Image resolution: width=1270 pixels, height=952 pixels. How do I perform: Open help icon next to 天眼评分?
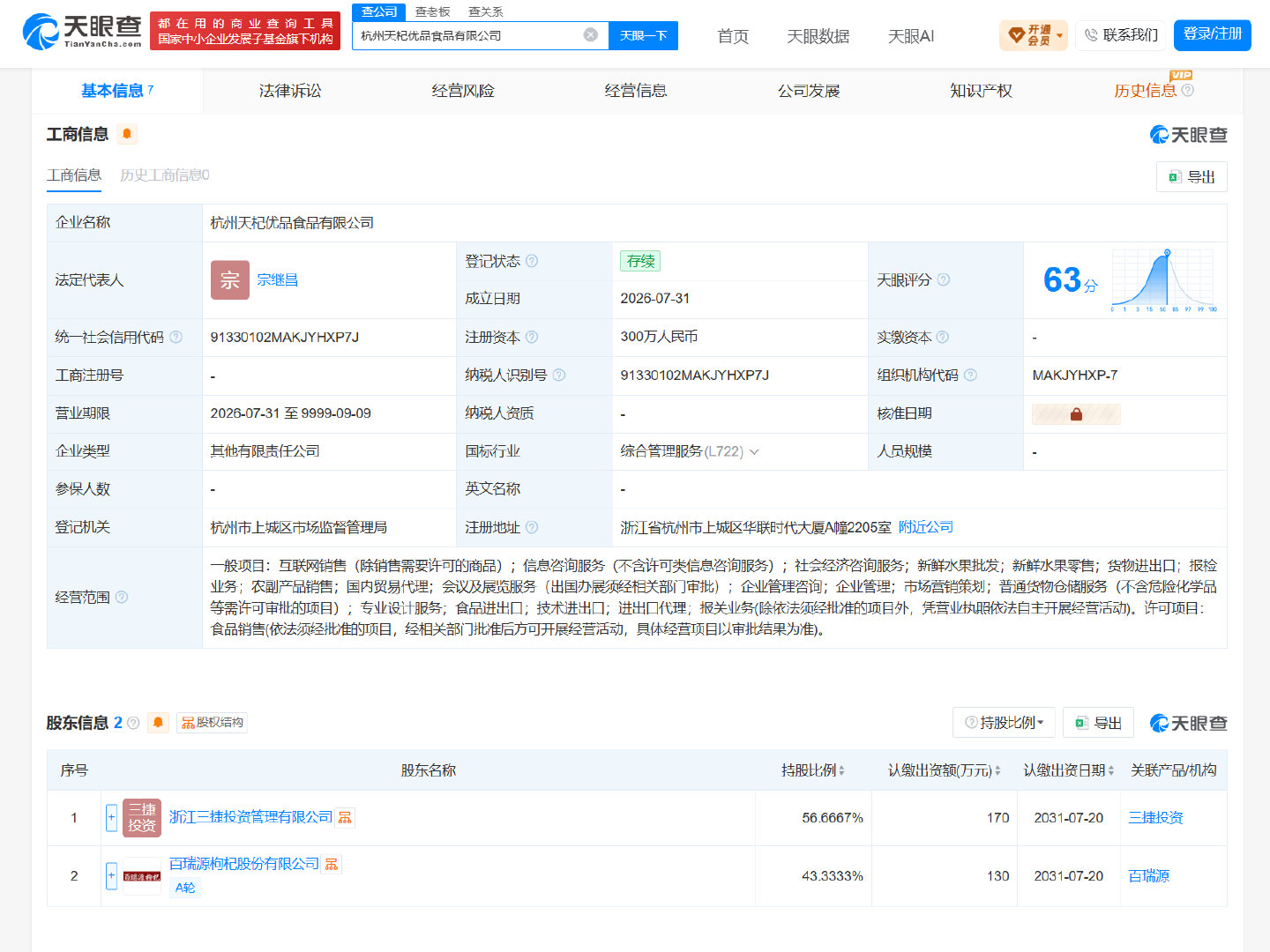pyautogui.click(x=944, y=279)
